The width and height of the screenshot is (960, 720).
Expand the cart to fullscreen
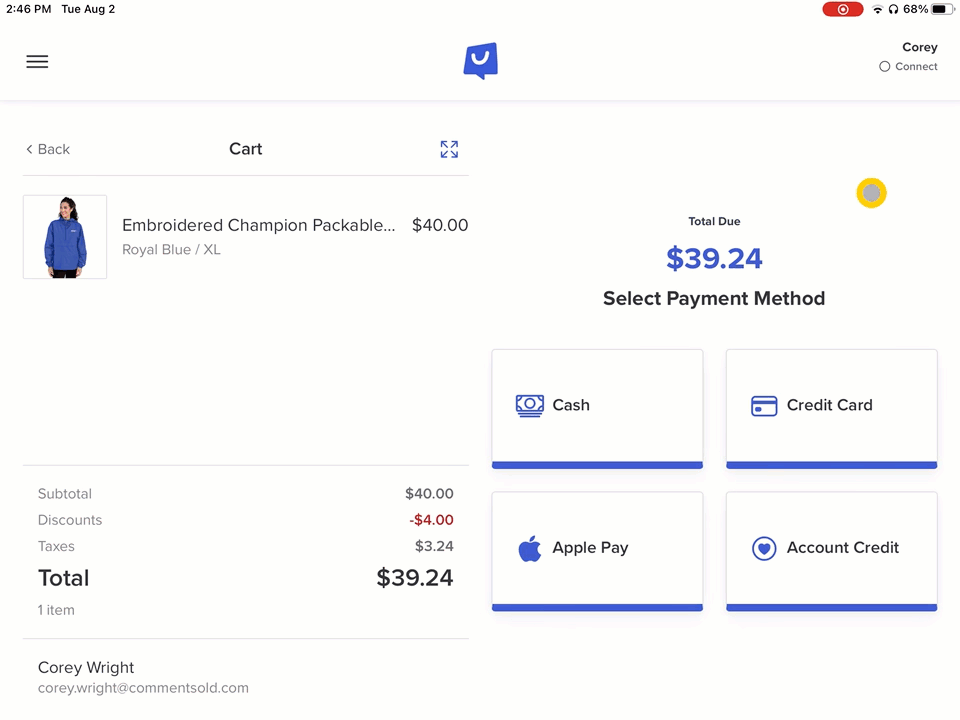pos(449,149)
